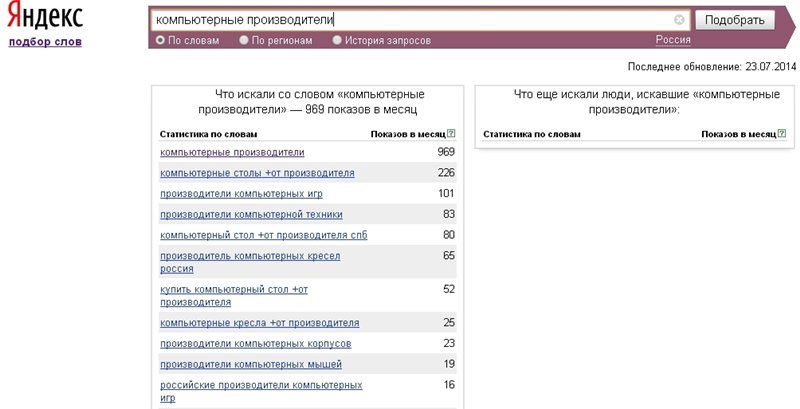The height and width of the screenshot is (409, 800).
Task: Click the value 83 in the table
Action: [449, 214]
